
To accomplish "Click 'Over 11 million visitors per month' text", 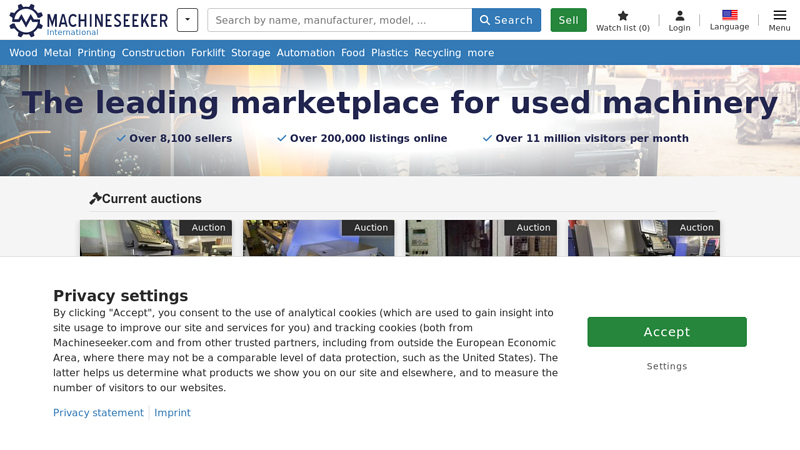I will coord(592,138).
